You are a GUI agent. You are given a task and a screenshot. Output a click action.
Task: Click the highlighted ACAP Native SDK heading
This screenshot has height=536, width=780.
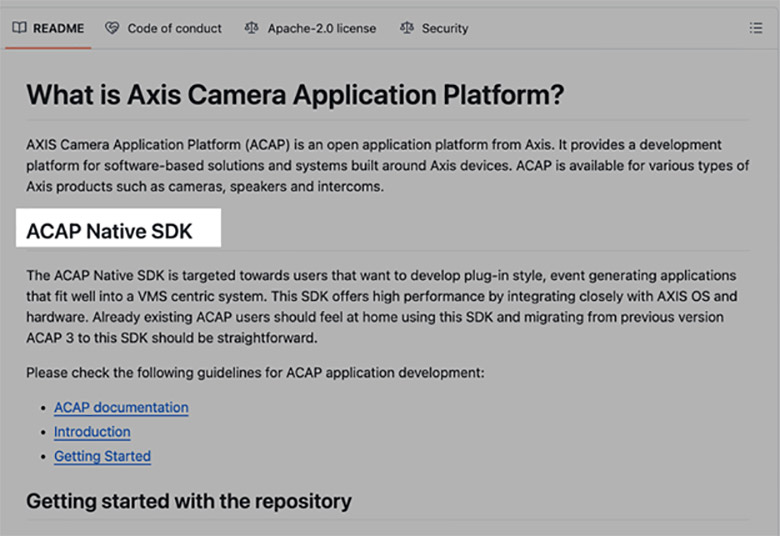110,232
